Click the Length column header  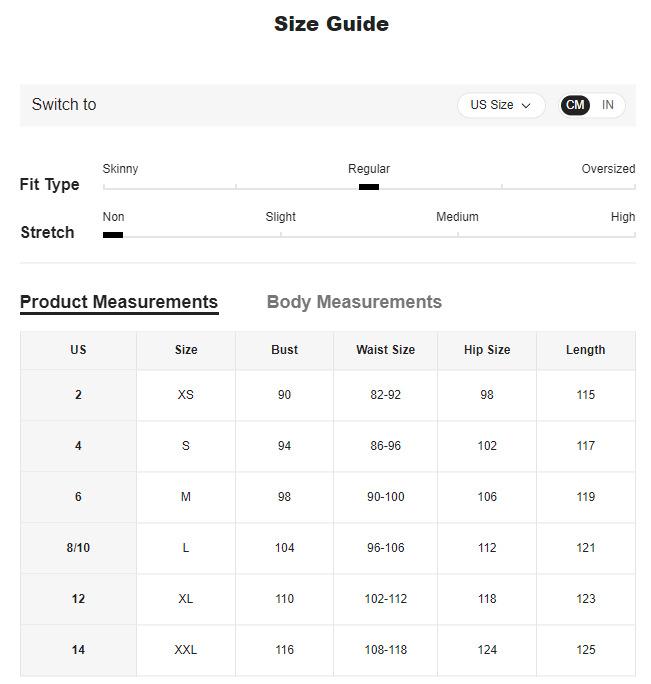585,350
